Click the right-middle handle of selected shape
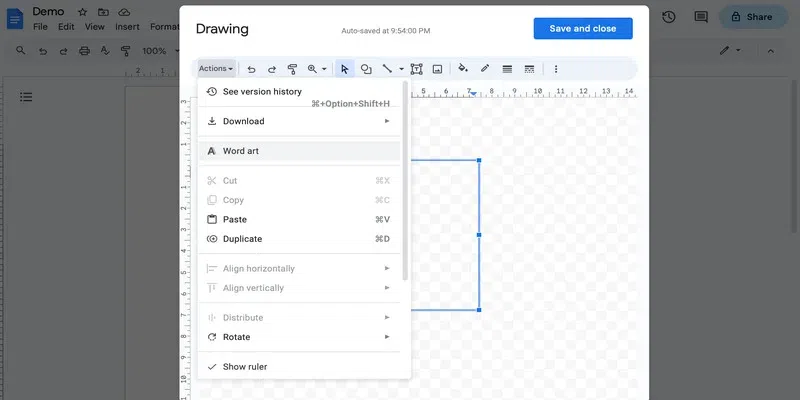Screen dimensions: 800x400 (x=479, y=235)
